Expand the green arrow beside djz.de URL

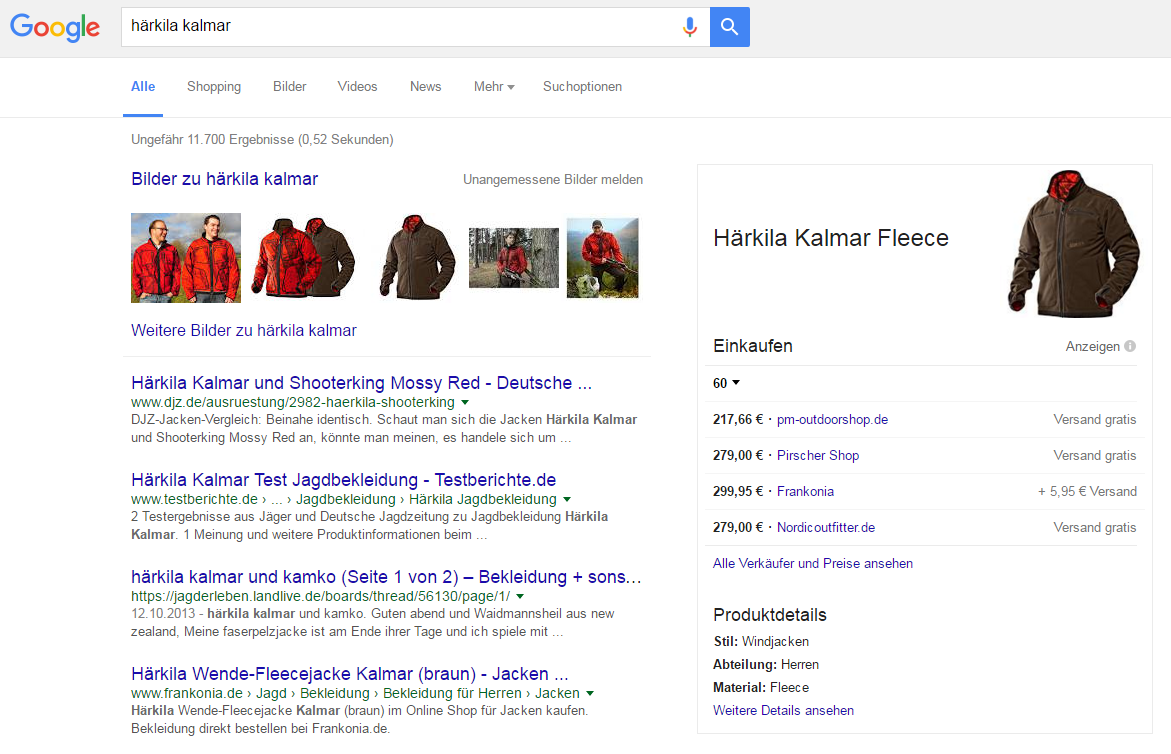tap(465, 402)
